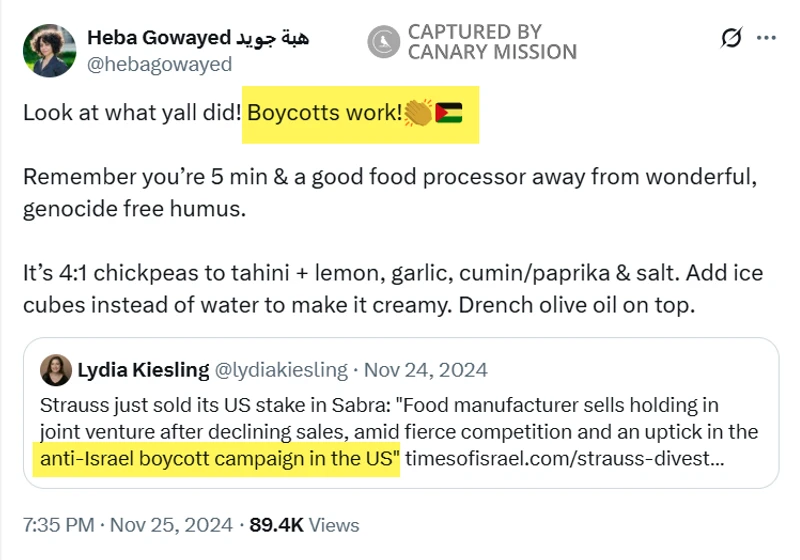Click the @hebagowayed handle
The height and width of the screenshot is (560, 800).
(x=160, y=64)
